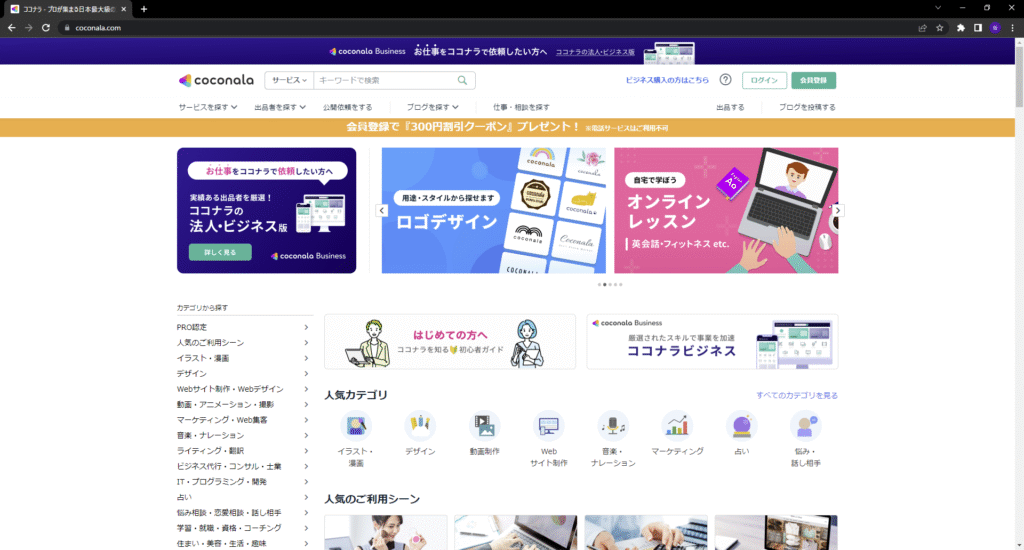Screen dimensions: 1024x550
Task: Open the 動画制作 category icon
Action: point(484,426)
